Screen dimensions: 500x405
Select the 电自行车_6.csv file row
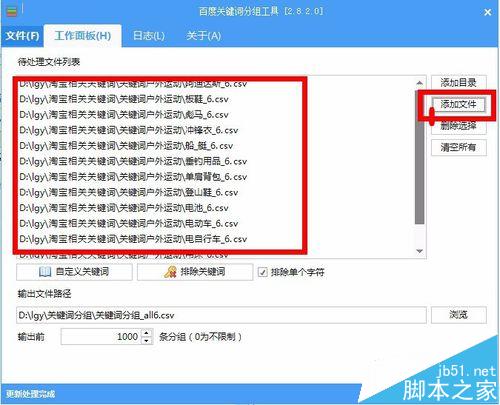(133, 239)
